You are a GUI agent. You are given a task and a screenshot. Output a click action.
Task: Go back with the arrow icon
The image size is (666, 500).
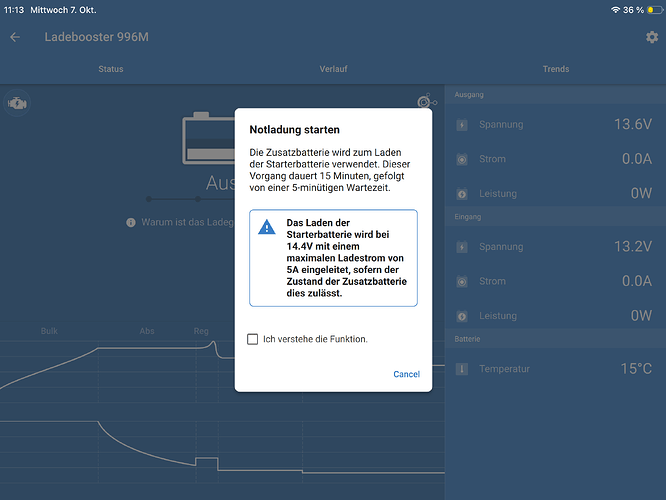(x=15, y=37)
